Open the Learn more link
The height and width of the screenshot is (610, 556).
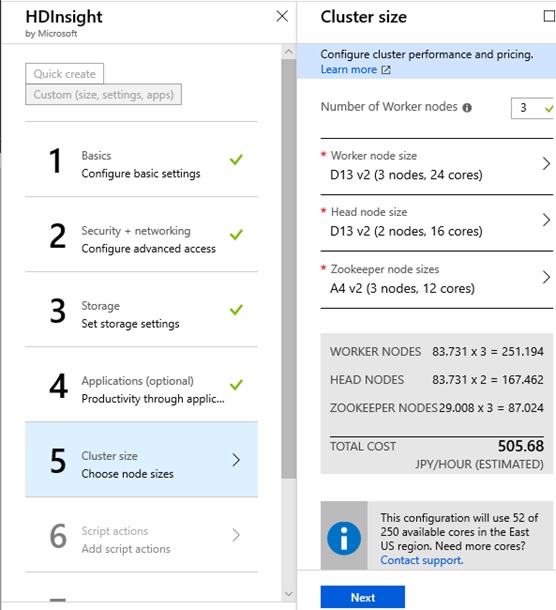[x=349, y=69]
